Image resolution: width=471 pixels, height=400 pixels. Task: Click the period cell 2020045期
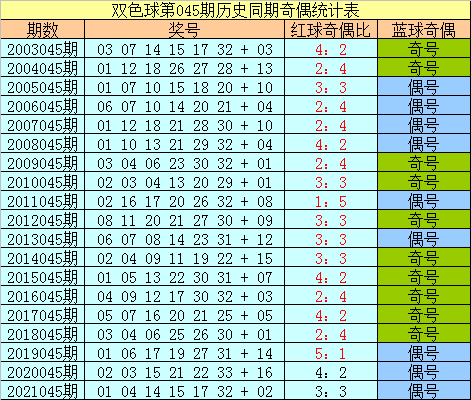point(42,372)
